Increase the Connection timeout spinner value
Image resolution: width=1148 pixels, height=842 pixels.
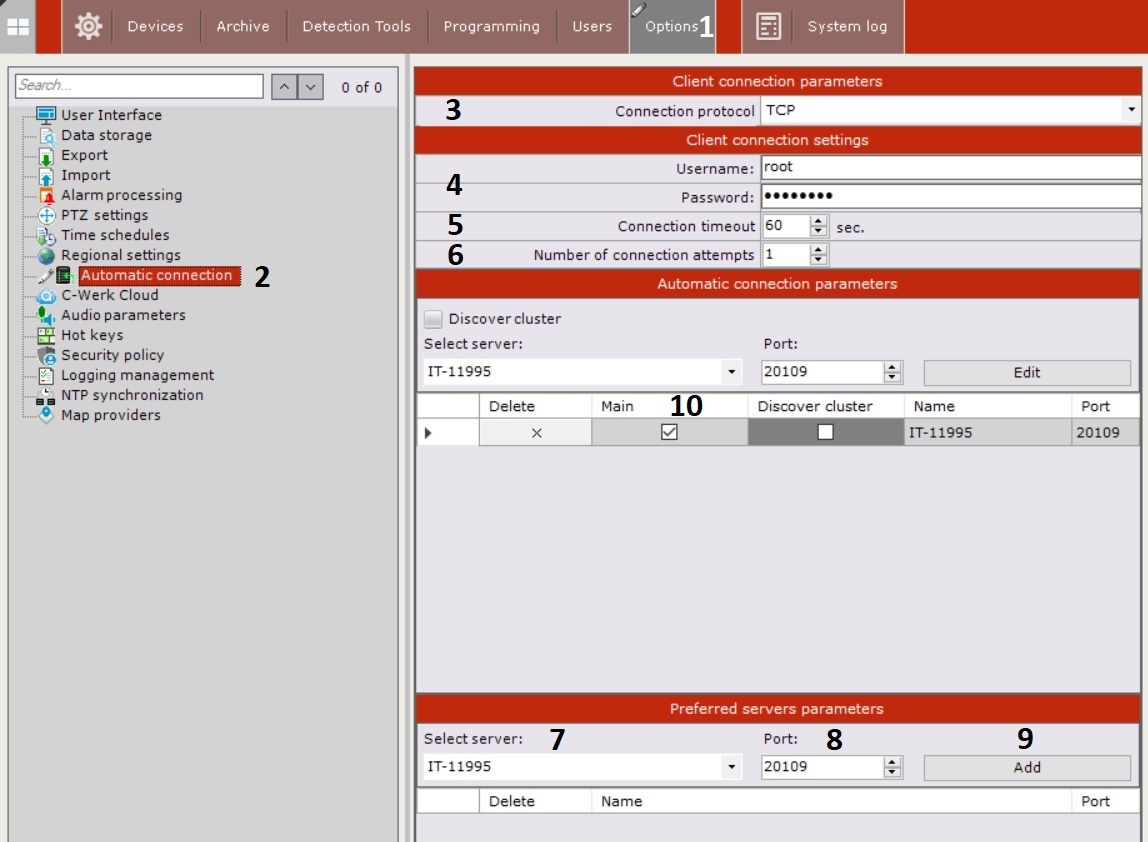click(819, 221)
